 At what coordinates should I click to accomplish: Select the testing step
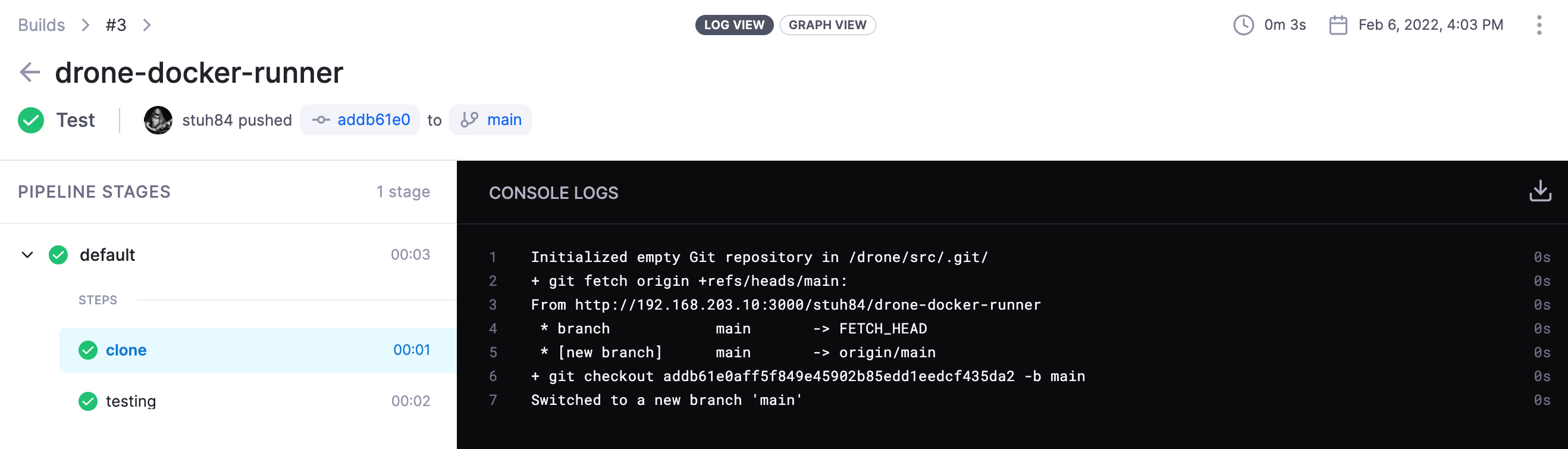point(131,401)
